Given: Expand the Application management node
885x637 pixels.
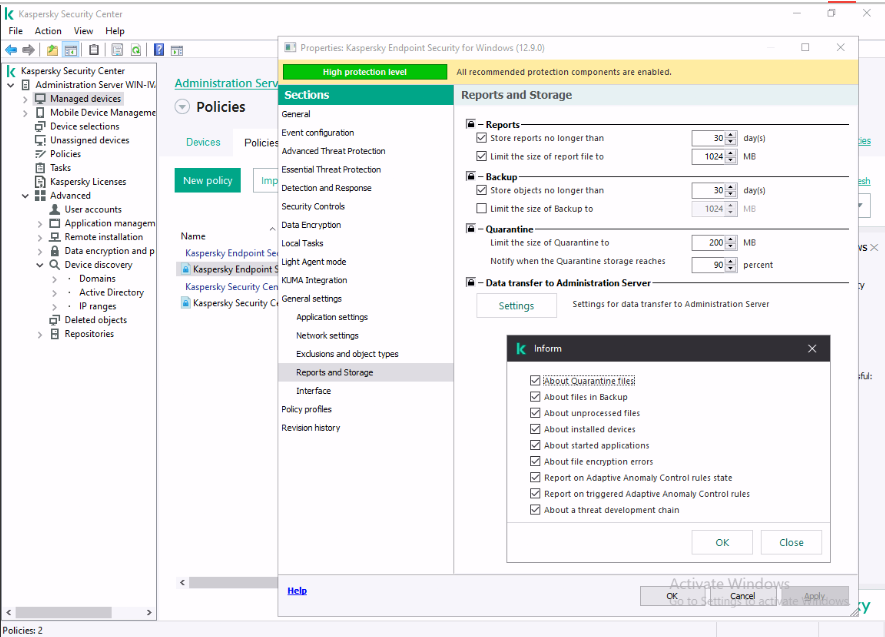Looking at the screenshot, I should point(40,224).
